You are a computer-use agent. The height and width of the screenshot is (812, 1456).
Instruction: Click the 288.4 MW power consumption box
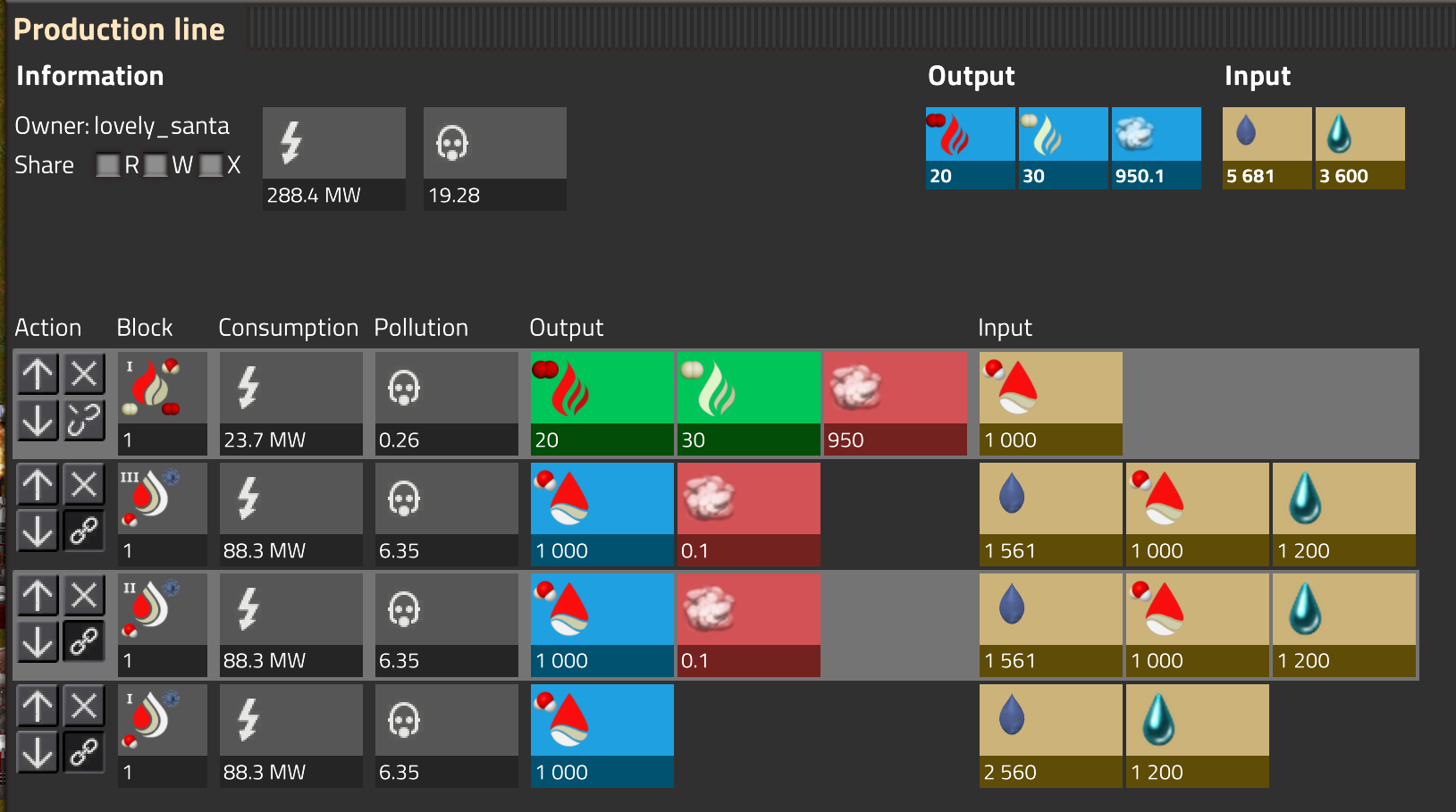(333, 158)
